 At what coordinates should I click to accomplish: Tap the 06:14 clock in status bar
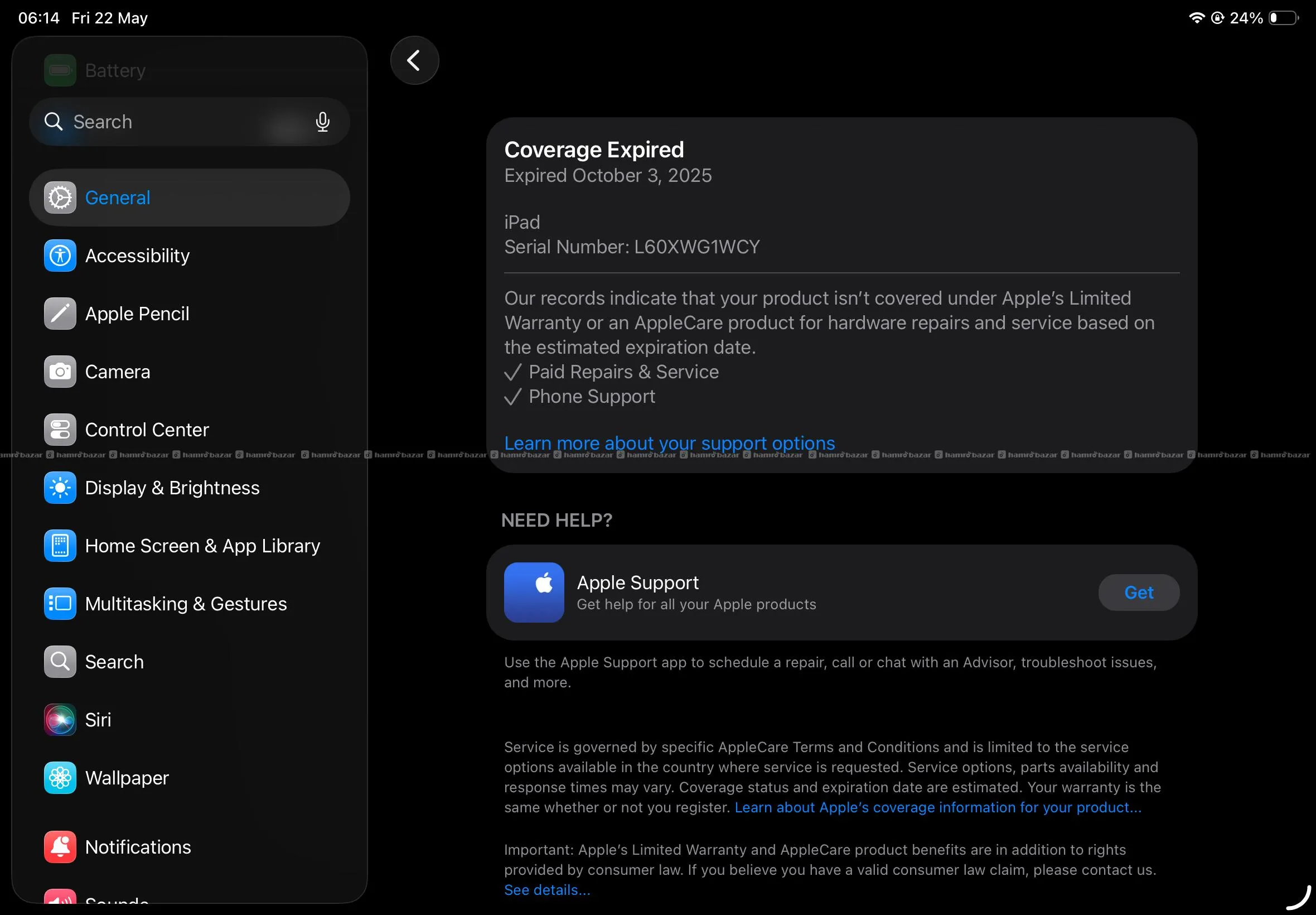(39, 18)
